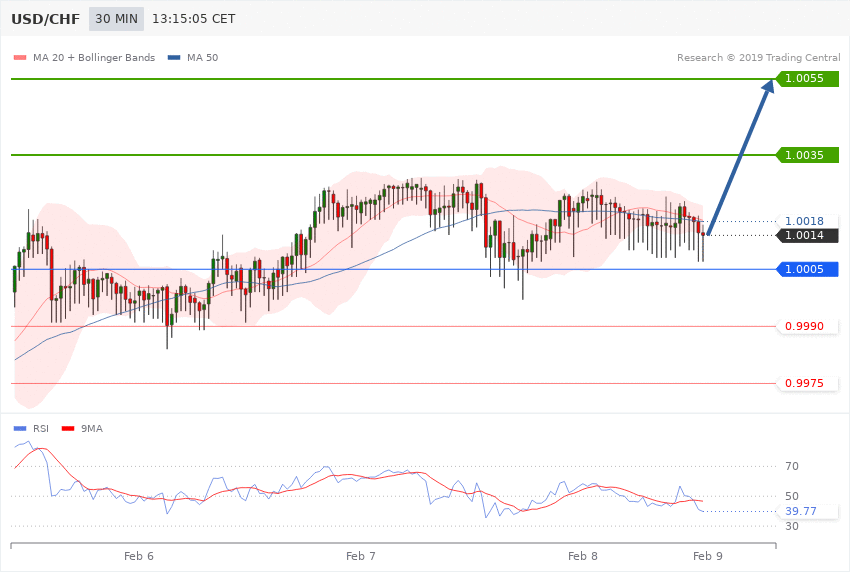Image resolution: width=850 pixels, height=576 pixels.
Task: Click the Feb 9 date axis label
Action: tap(707, 556)
